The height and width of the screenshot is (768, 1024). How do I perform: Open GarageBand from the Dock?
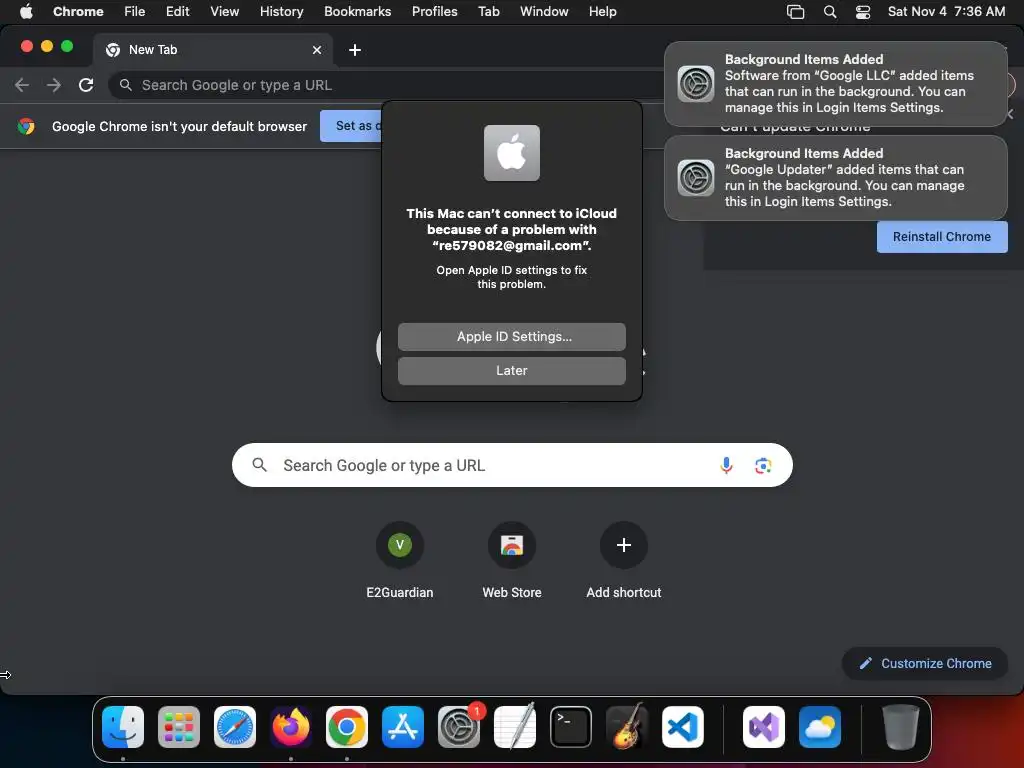click(627, 727)
